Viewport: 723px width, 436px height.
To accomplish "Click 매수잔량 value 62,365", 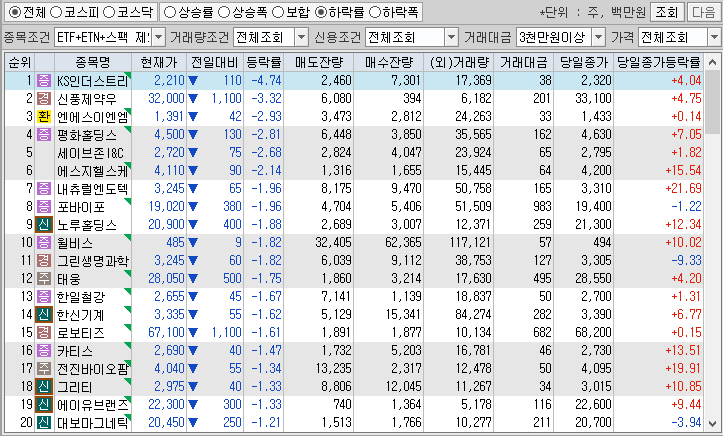I will click(x=403, y=242).
